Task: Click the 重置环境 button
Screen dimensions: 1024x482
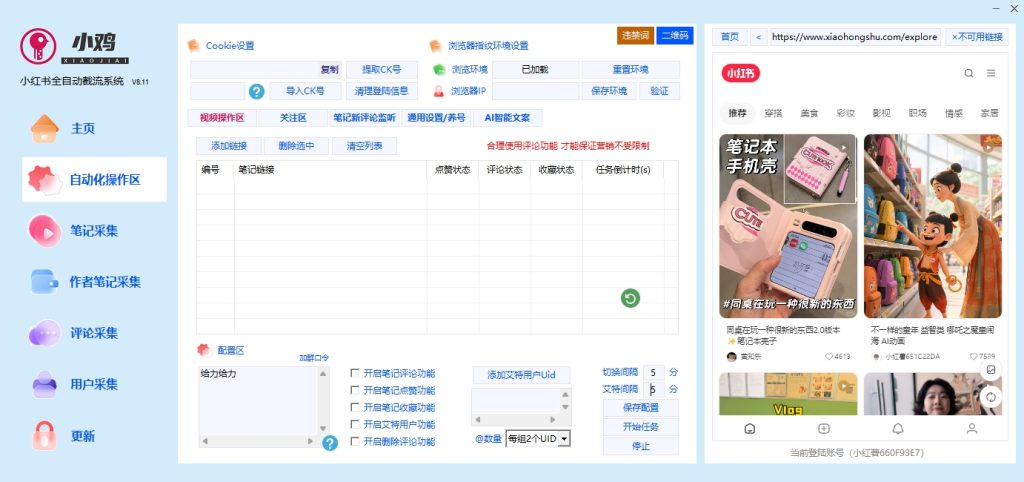Action: tap(630, 70)
